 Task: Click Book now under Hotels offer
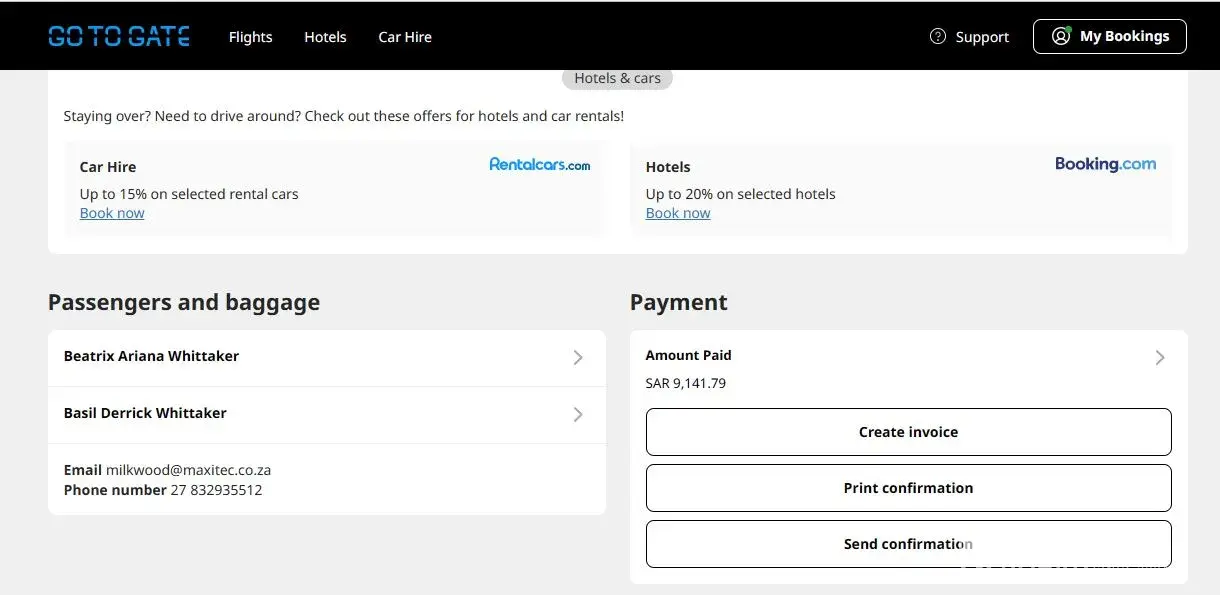pyautogui.click(x=678, y=213)
